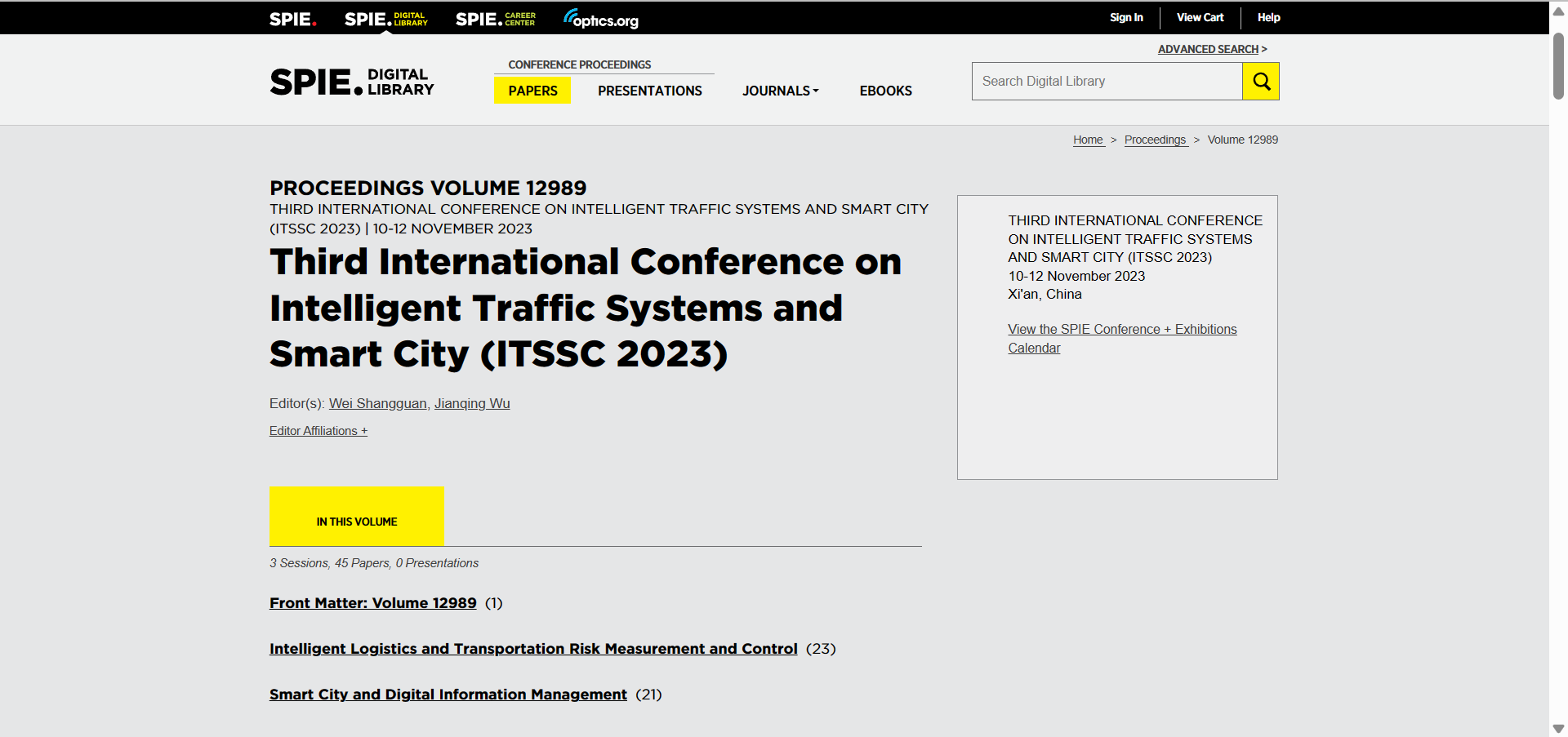Open the SPIE logo in top bar
This screenshot has width=1568, height=737.
point(292,19)
